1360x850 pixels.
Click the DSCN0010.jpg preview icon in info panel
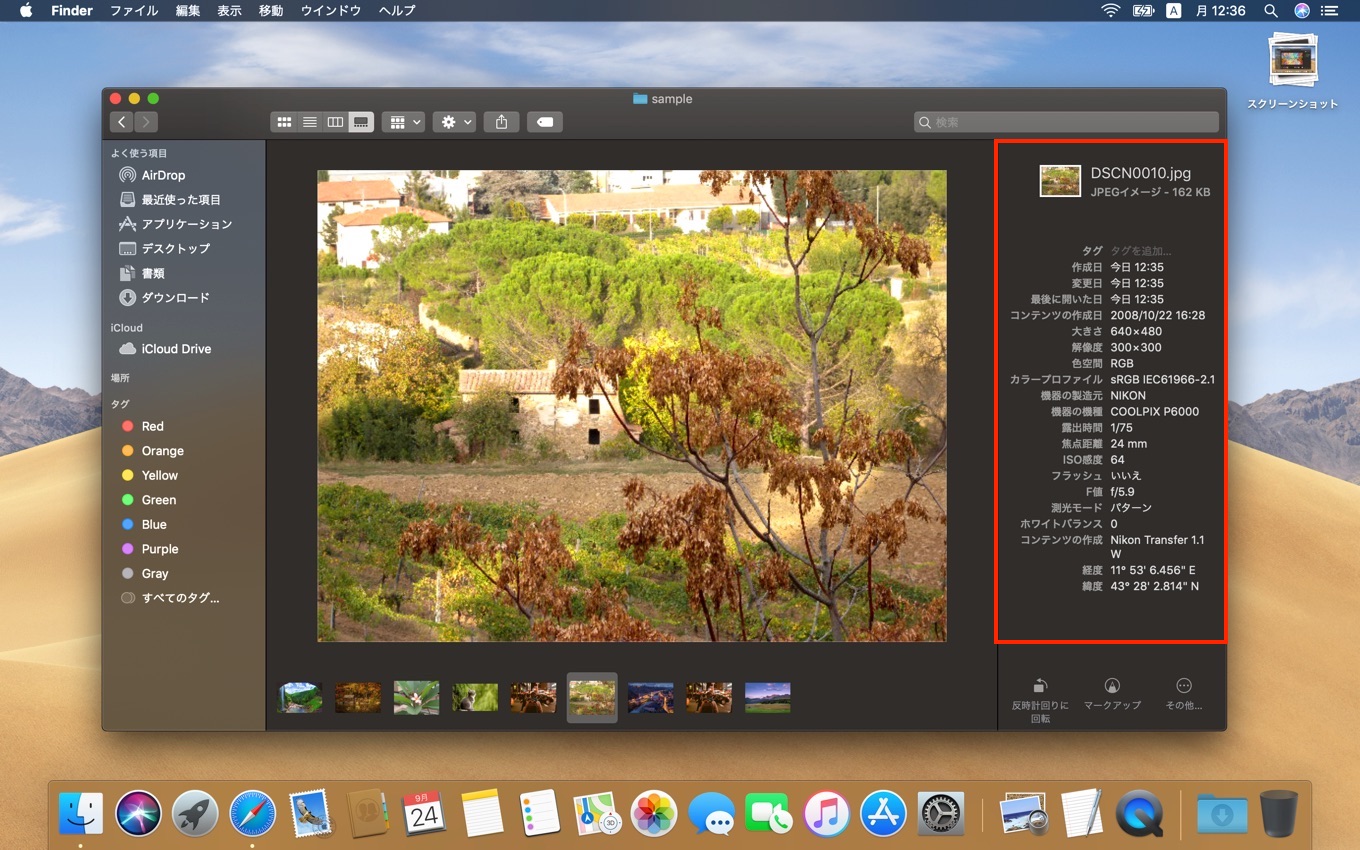(x=1060, y=181)
